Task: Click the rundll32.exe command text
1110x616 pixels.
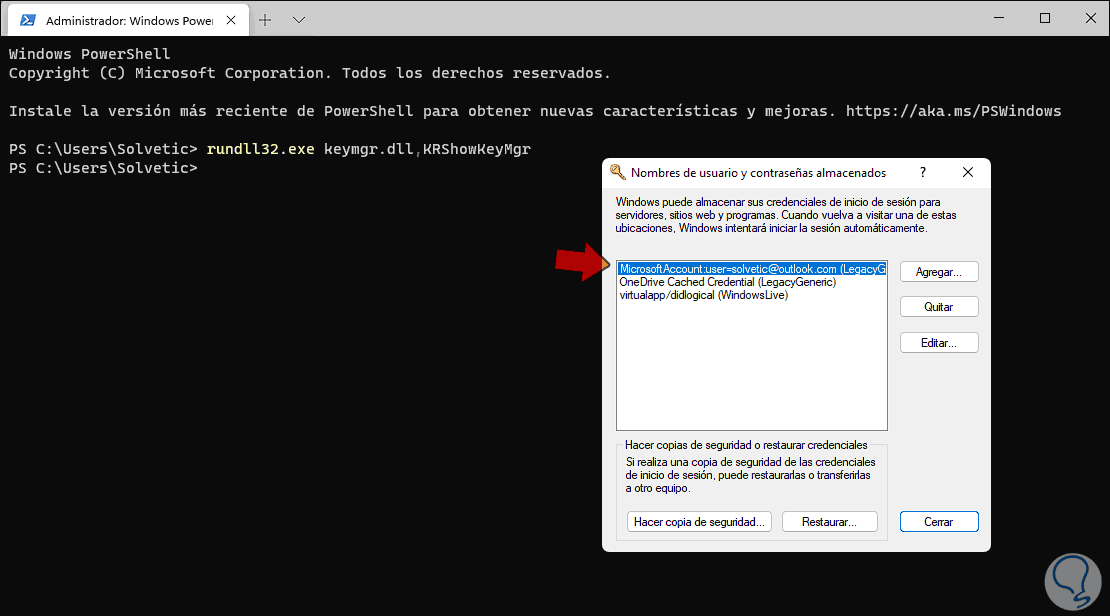Action: tap(261, 149)
